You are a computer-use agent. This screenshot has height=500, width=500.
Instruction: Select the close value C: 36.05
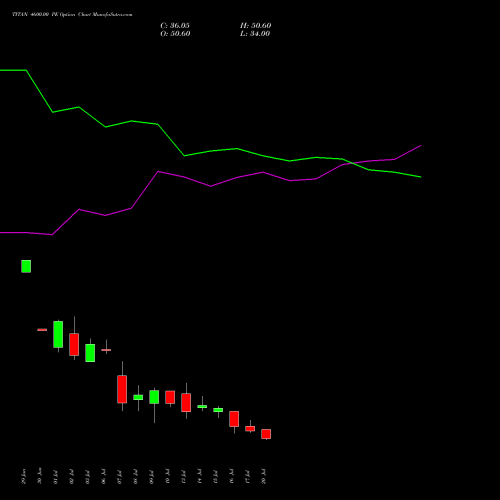tap(175, 26)
